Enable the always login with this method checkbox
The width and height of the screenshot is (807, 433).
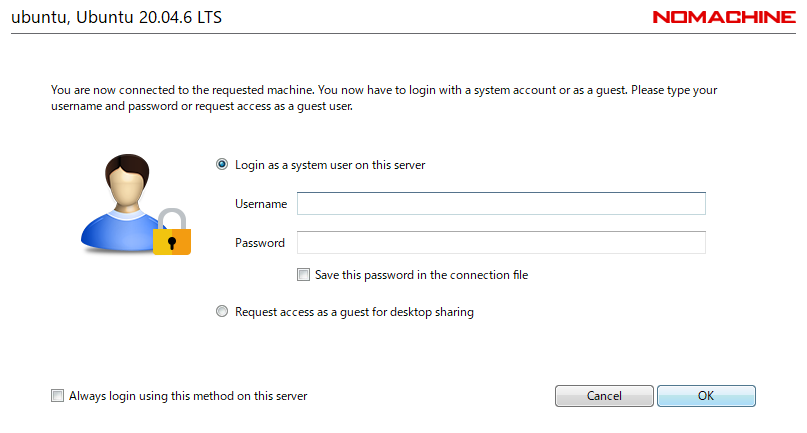coord(57,396)
